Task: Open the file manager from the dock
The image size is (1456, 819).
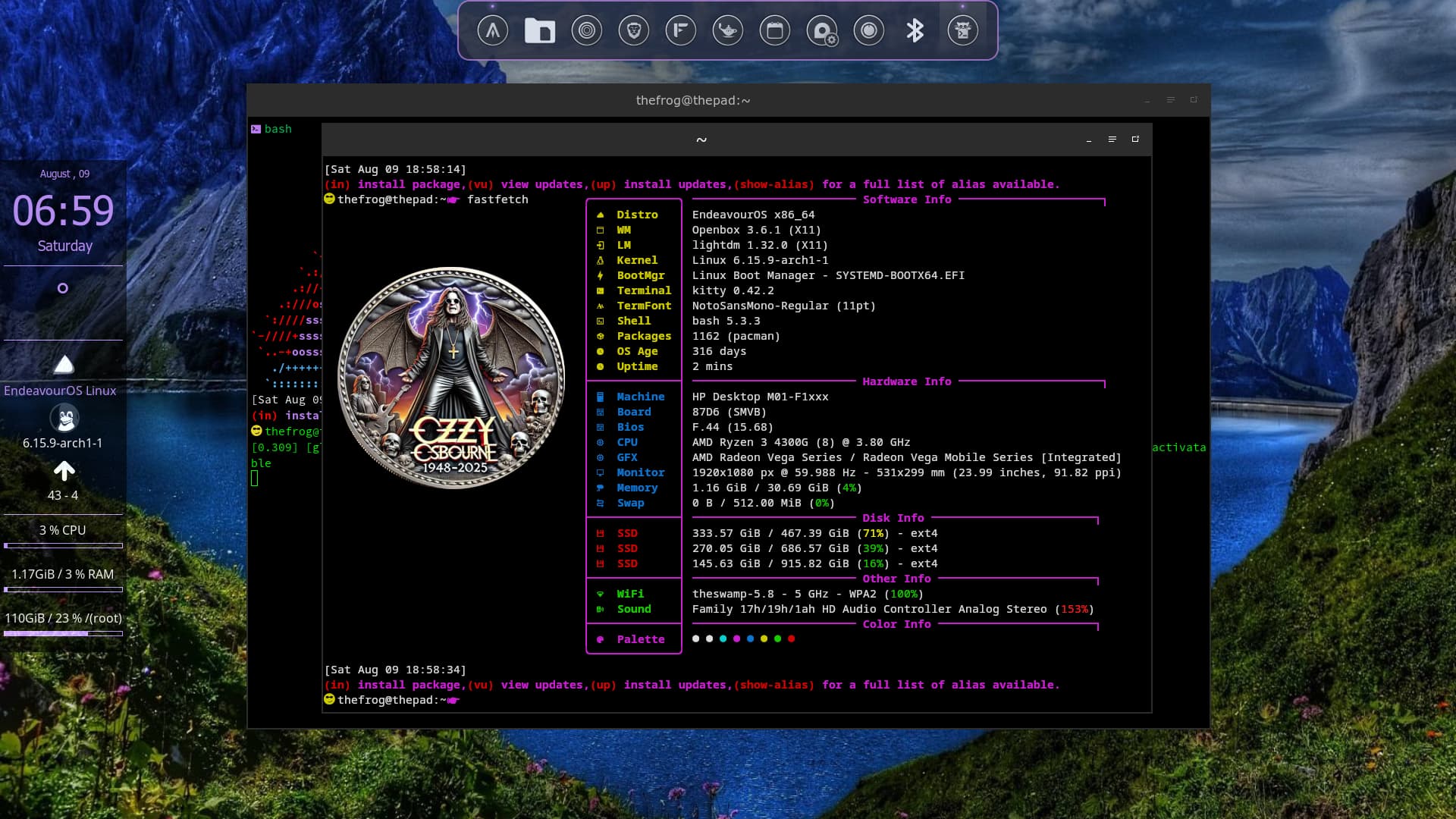Action: (539, 31)
